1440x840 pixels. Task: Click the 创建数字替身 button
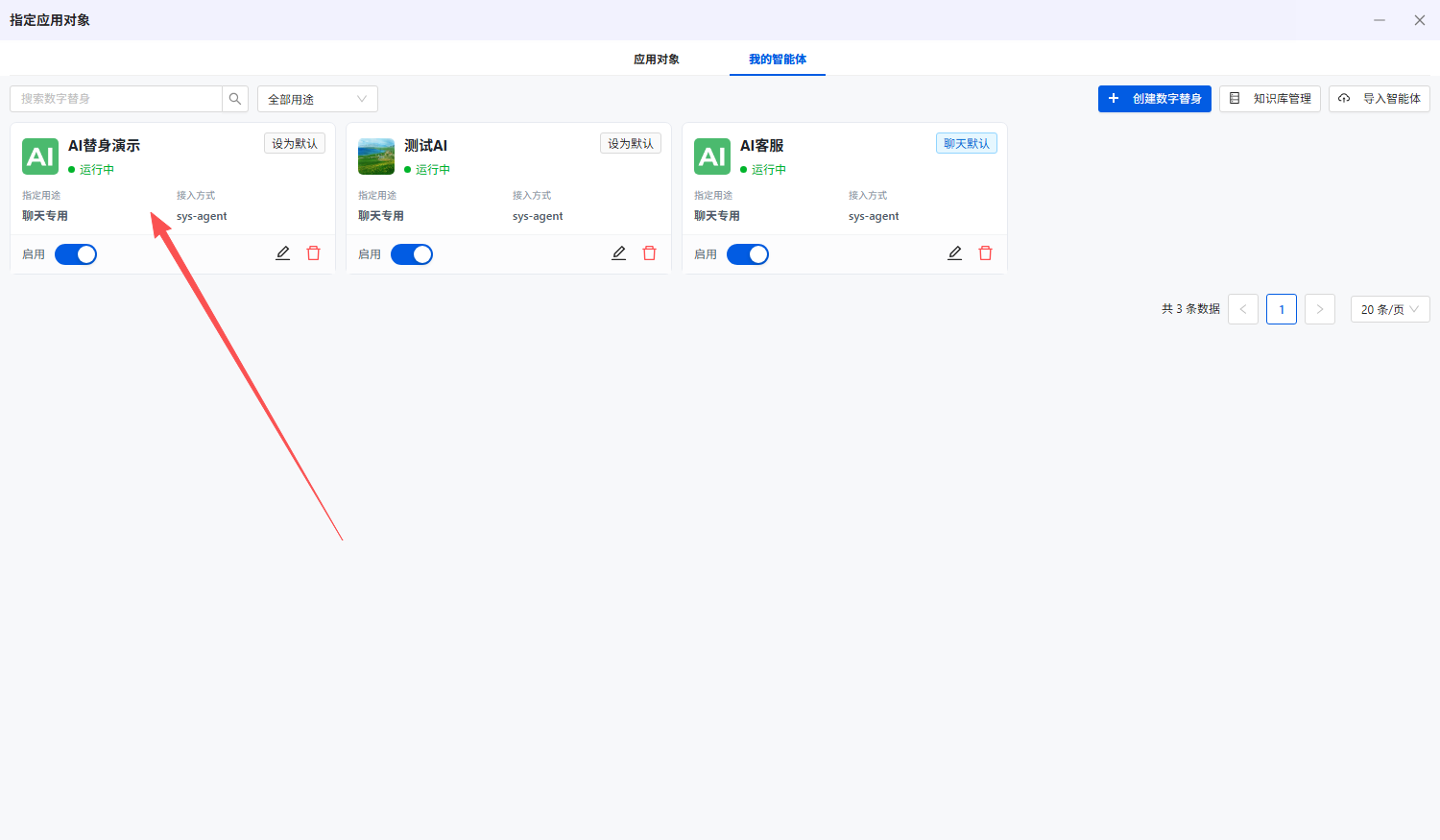(x=1155, y=99)
